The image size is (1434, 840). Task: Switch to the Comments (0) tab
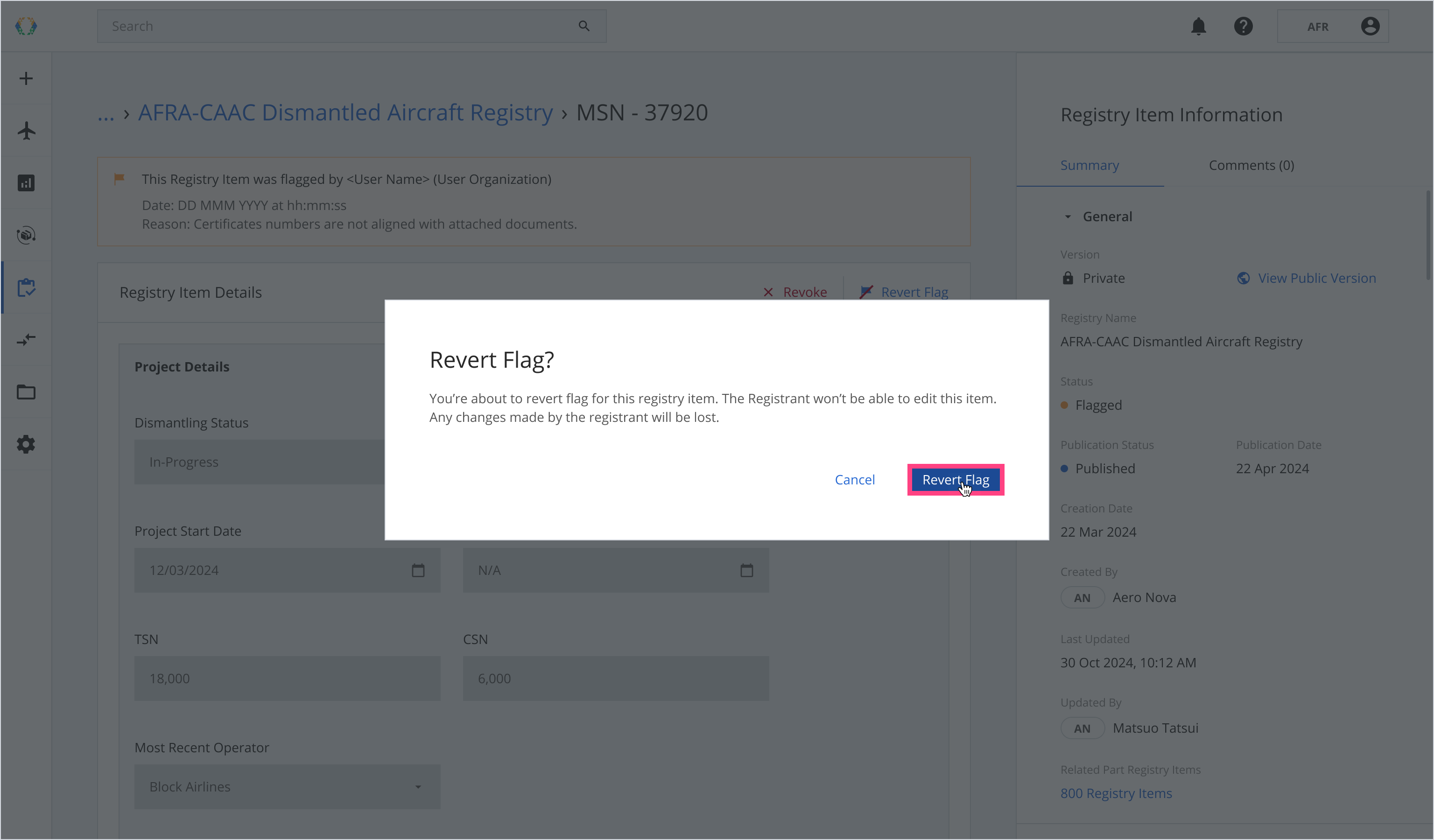pyautogui.click(x=1251, y=166)
